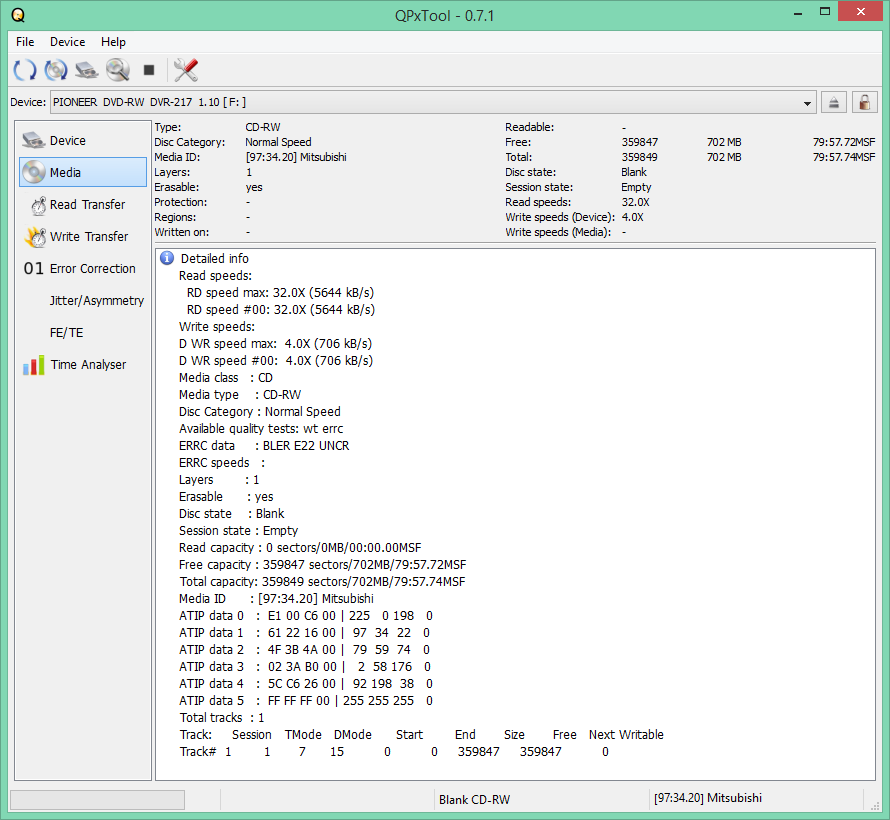Click the 'Detailed info' heading
The image size is (890, 820).
(215, 259)
